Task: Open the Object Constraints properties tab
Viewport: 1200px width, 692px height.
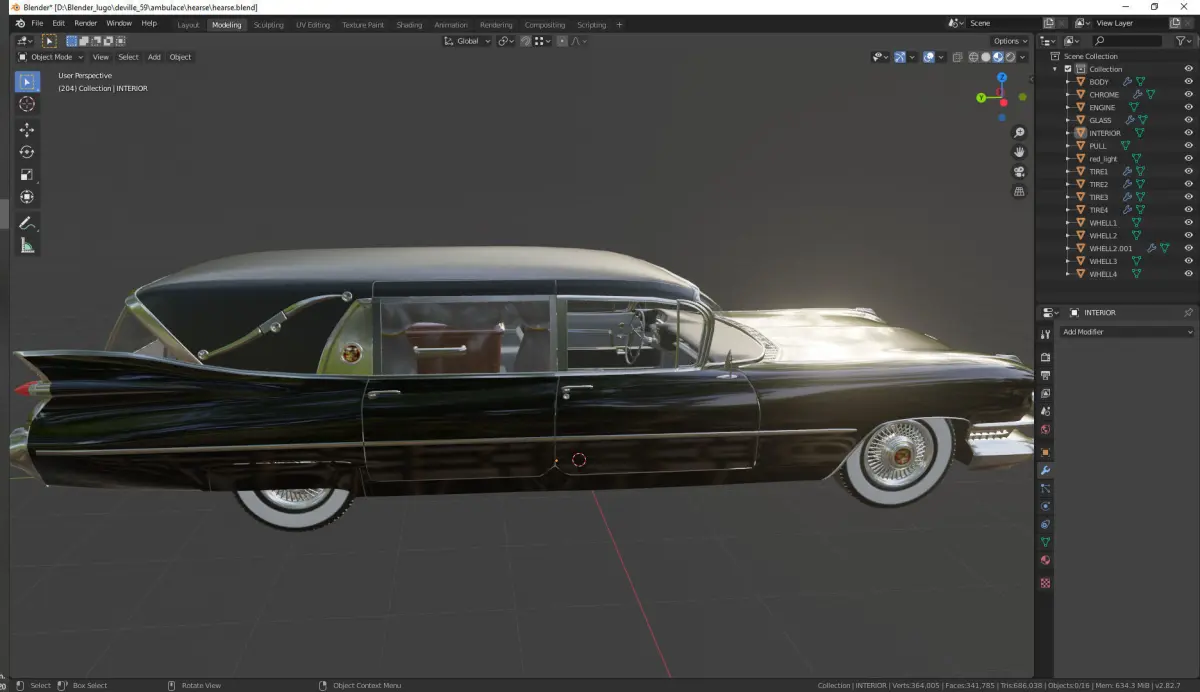Action: click(x=1045, y=524)
